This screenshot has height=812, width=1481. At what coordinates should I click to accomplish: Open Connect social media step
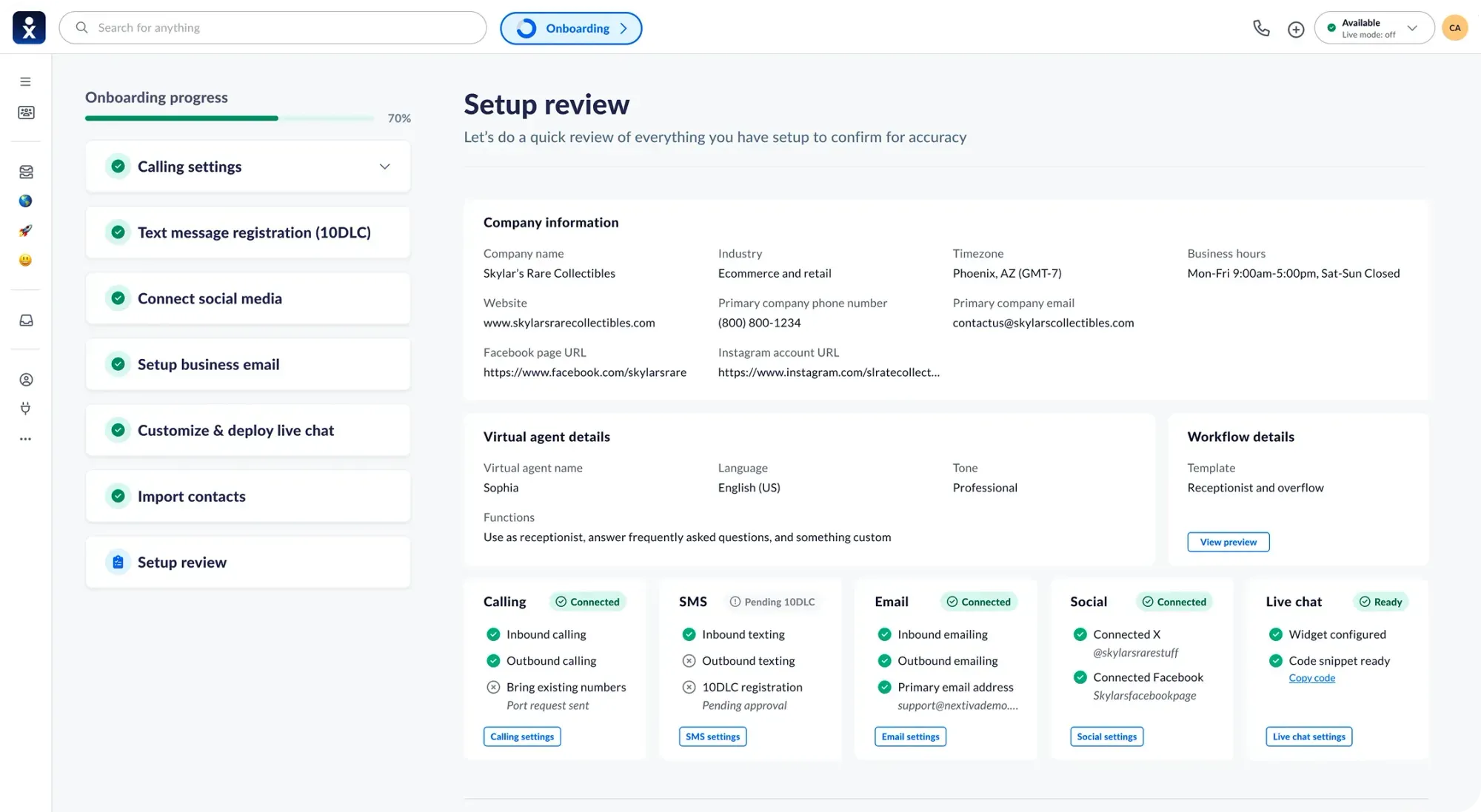click(210, 298)
